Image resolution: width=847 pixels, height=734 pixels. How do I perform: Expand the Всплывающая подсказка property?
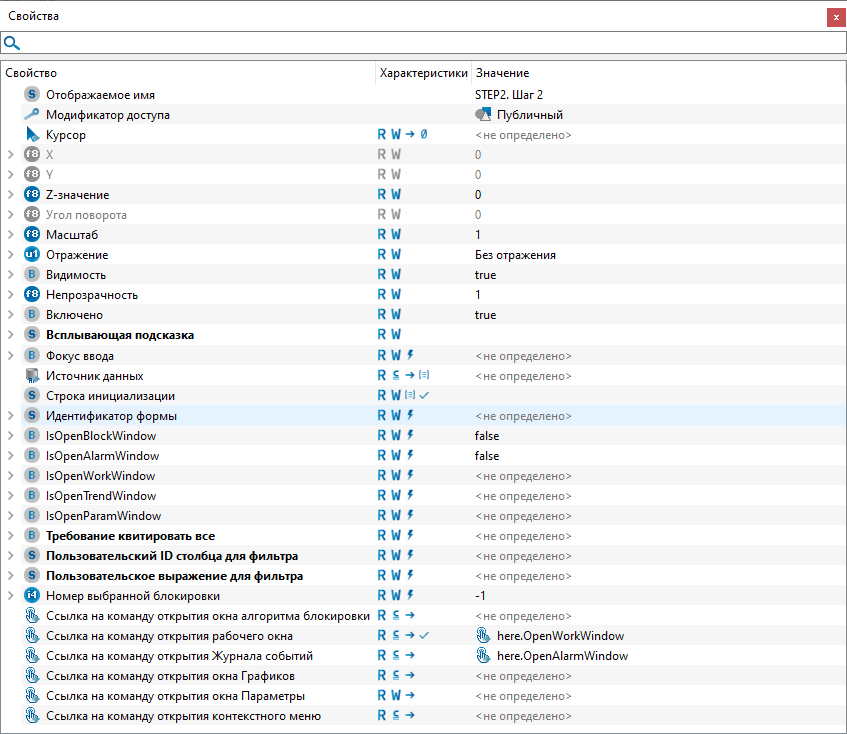[10, 335]
